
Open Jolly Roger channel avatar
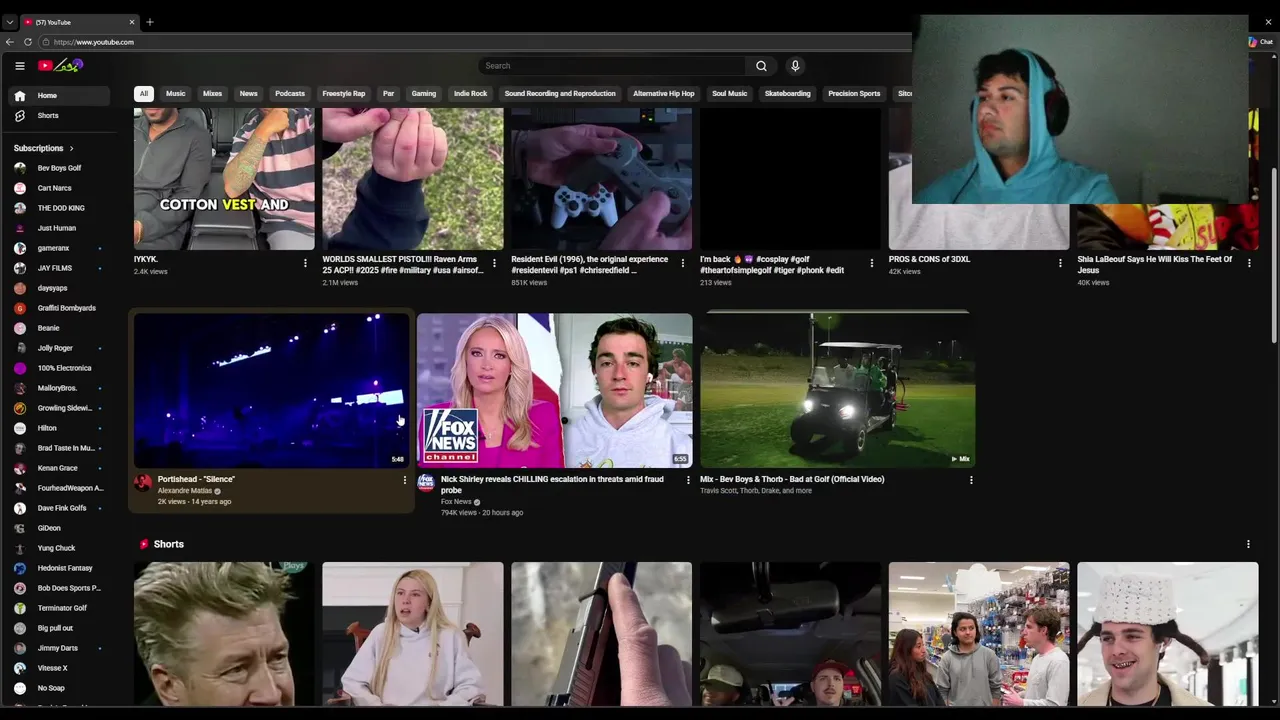(20, 348)
